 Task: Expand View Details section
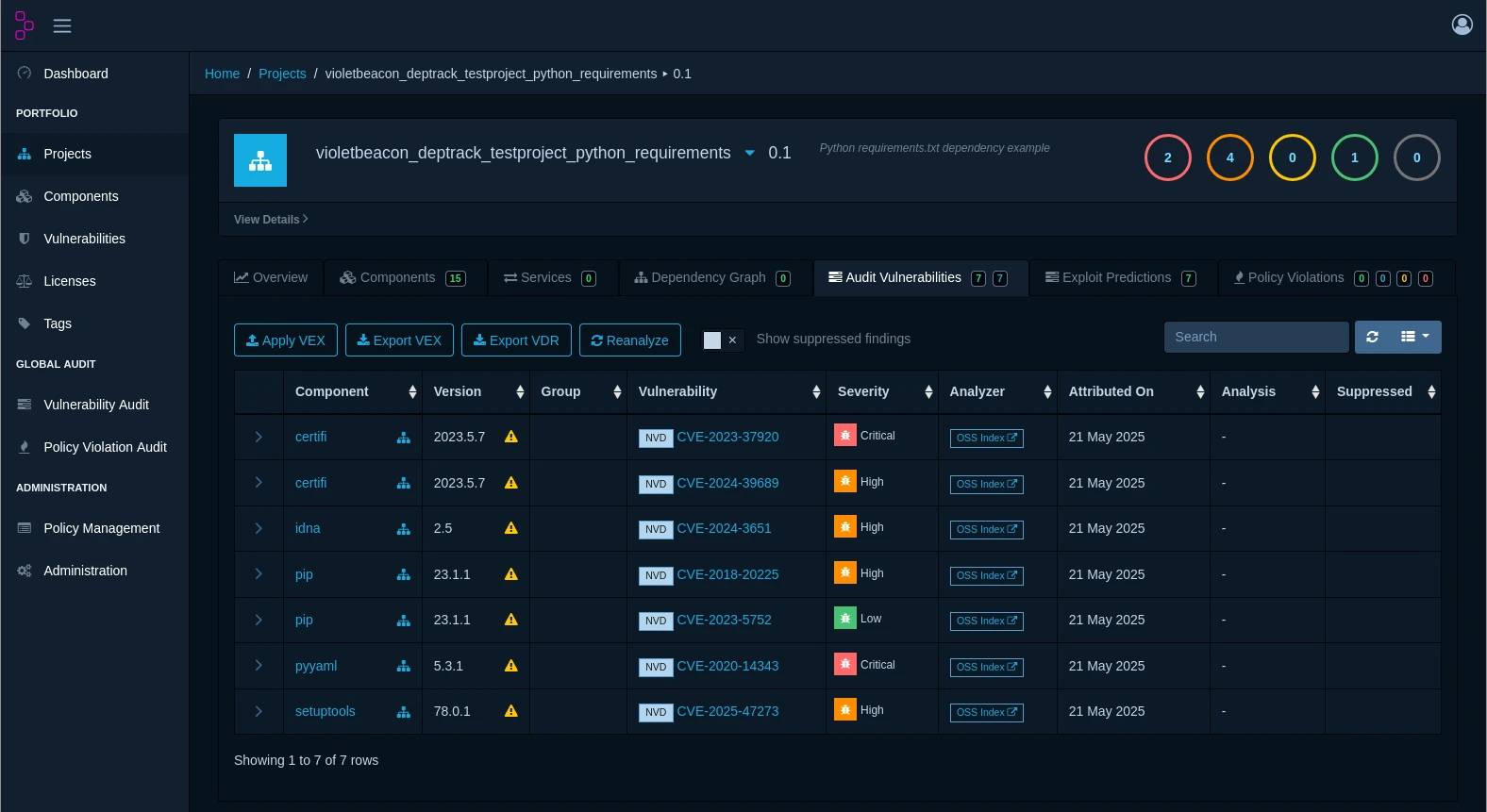(x=271, y=219)
